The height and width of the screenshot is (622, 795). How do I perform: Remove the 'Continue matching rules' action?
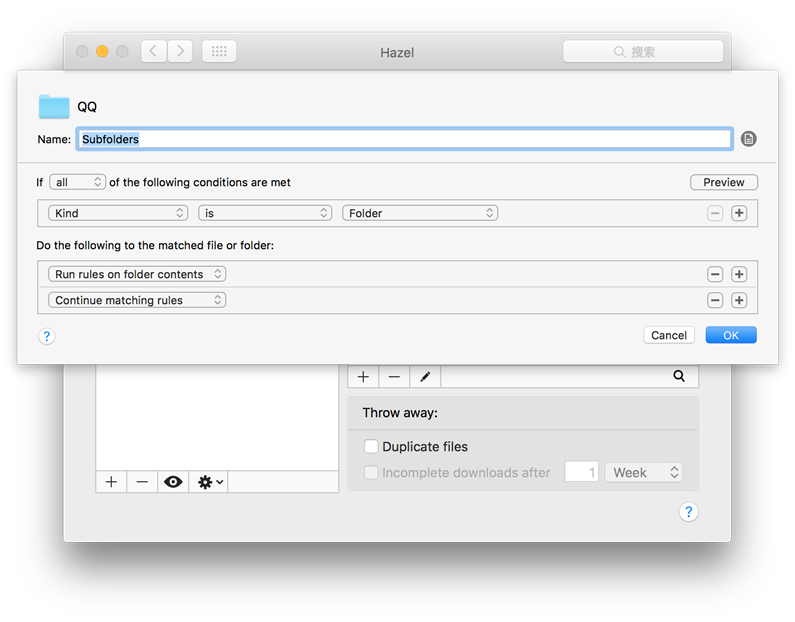715,300
